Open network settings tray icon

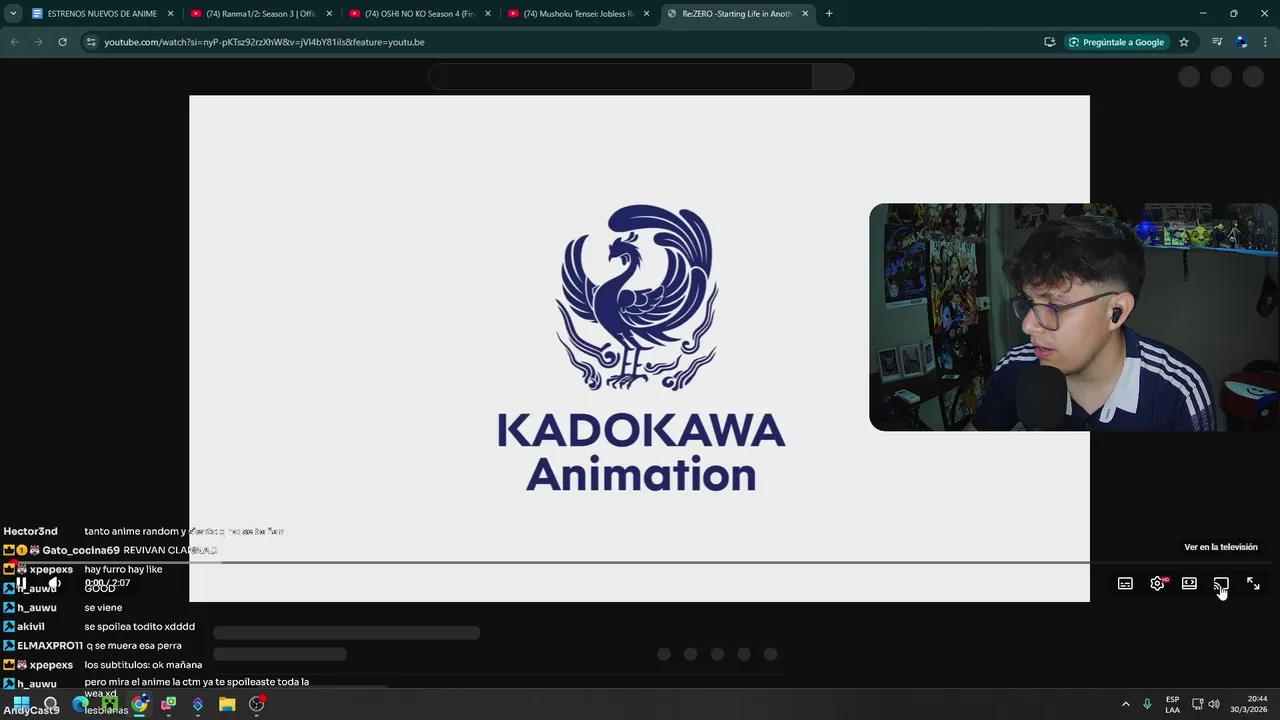coord(1197,704)
